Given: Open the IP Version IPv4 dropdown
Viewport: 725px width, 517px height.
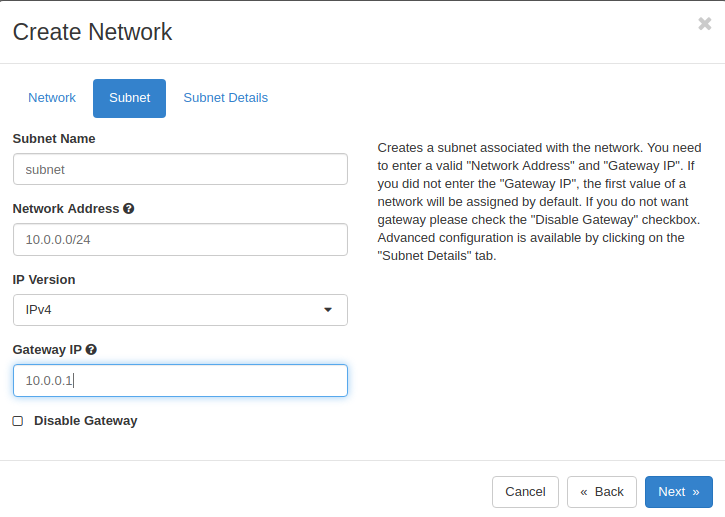Looking at the screenshot, I should tap(180, 310).
